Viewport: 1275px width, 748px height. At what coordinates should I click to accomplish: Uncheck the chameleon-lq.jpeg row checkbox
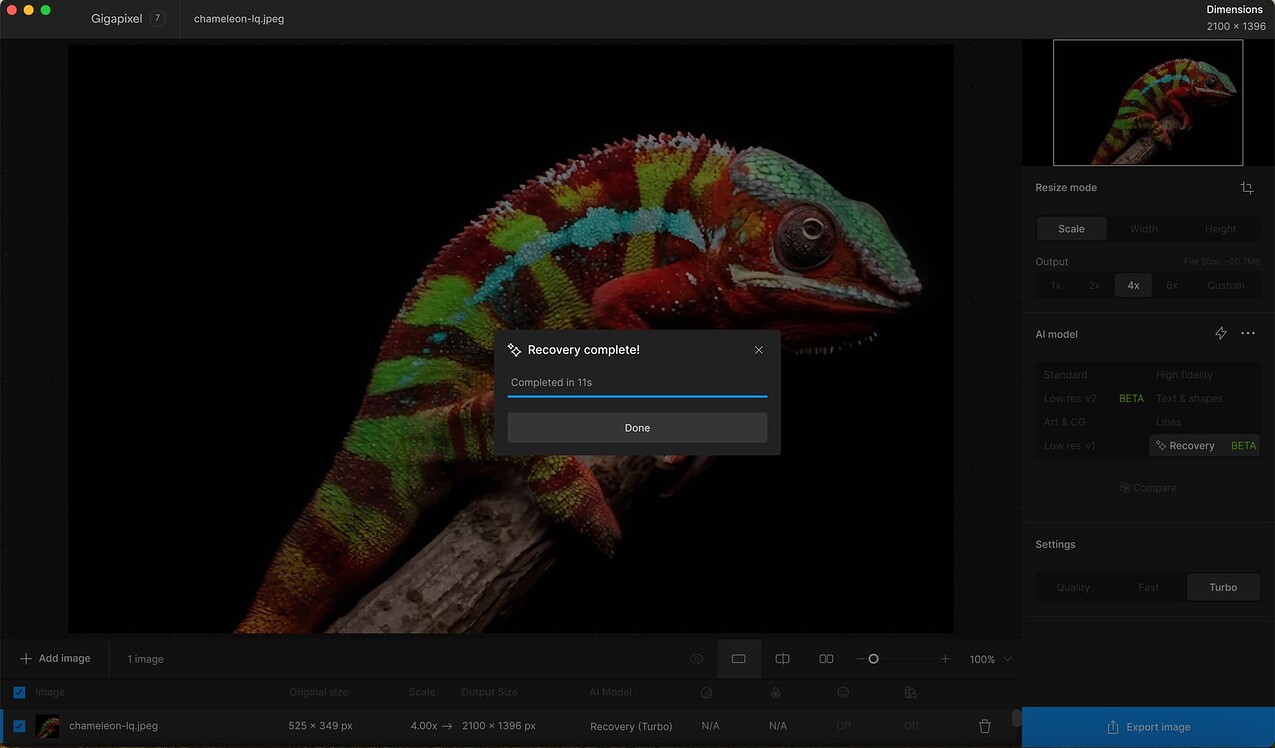19,726
